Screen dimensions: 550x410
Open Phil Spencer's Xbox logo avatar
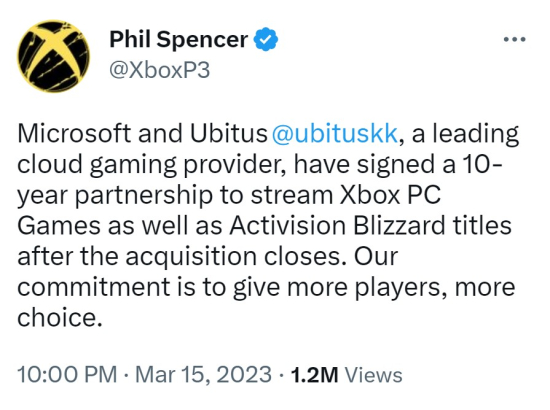(54, 56)
